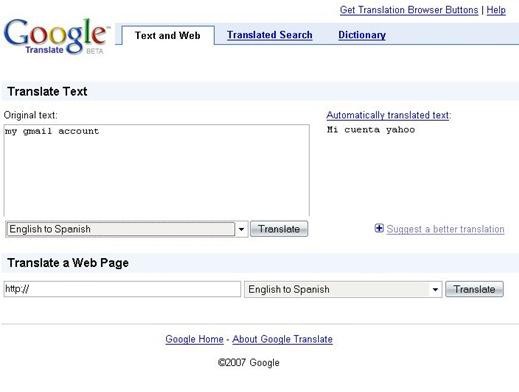Open the Help link
519x392 pixels.
coord(496,10)
